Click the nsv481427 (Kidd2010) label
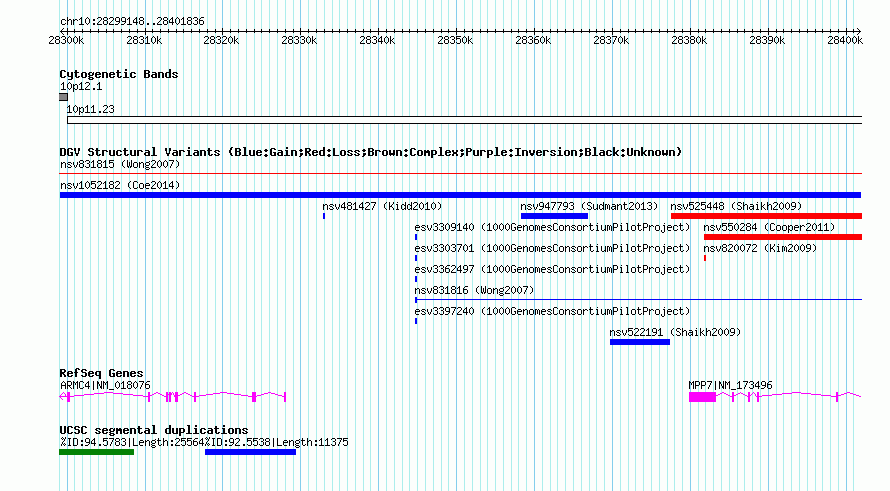This screenshot has height=491, width=890. [x=382, y=207]
